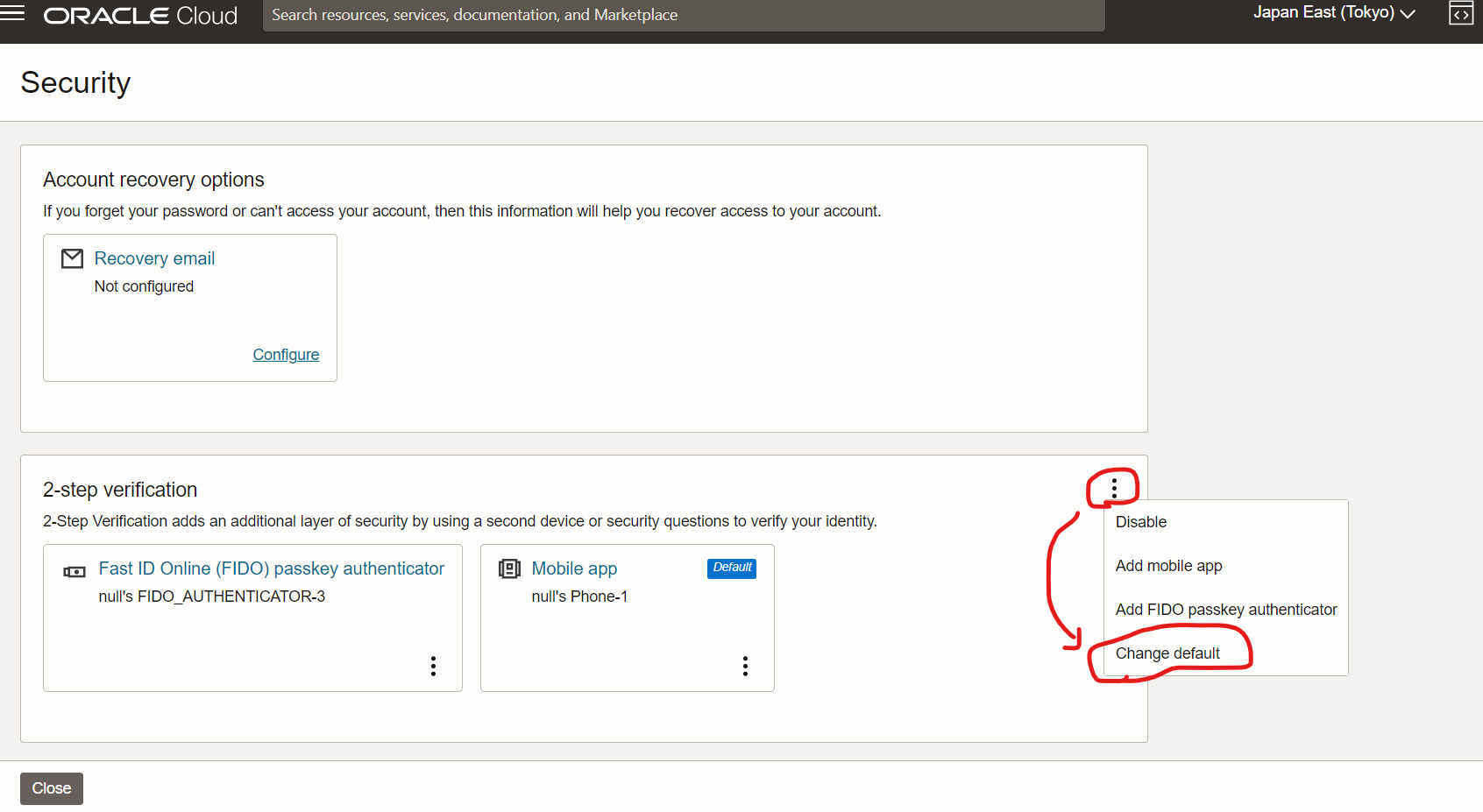Click the Mobile app device icon

click(x=509, y=568)
